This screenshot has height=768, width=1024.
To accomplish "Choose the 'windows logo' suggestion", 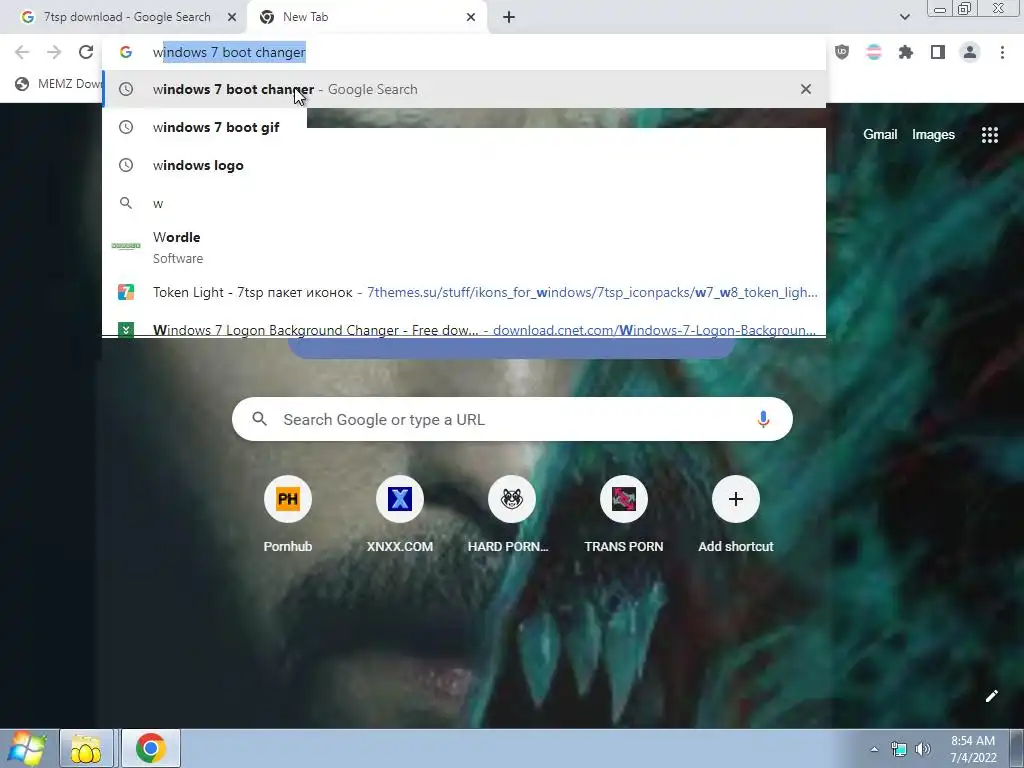I will click(x=464, y=165).
